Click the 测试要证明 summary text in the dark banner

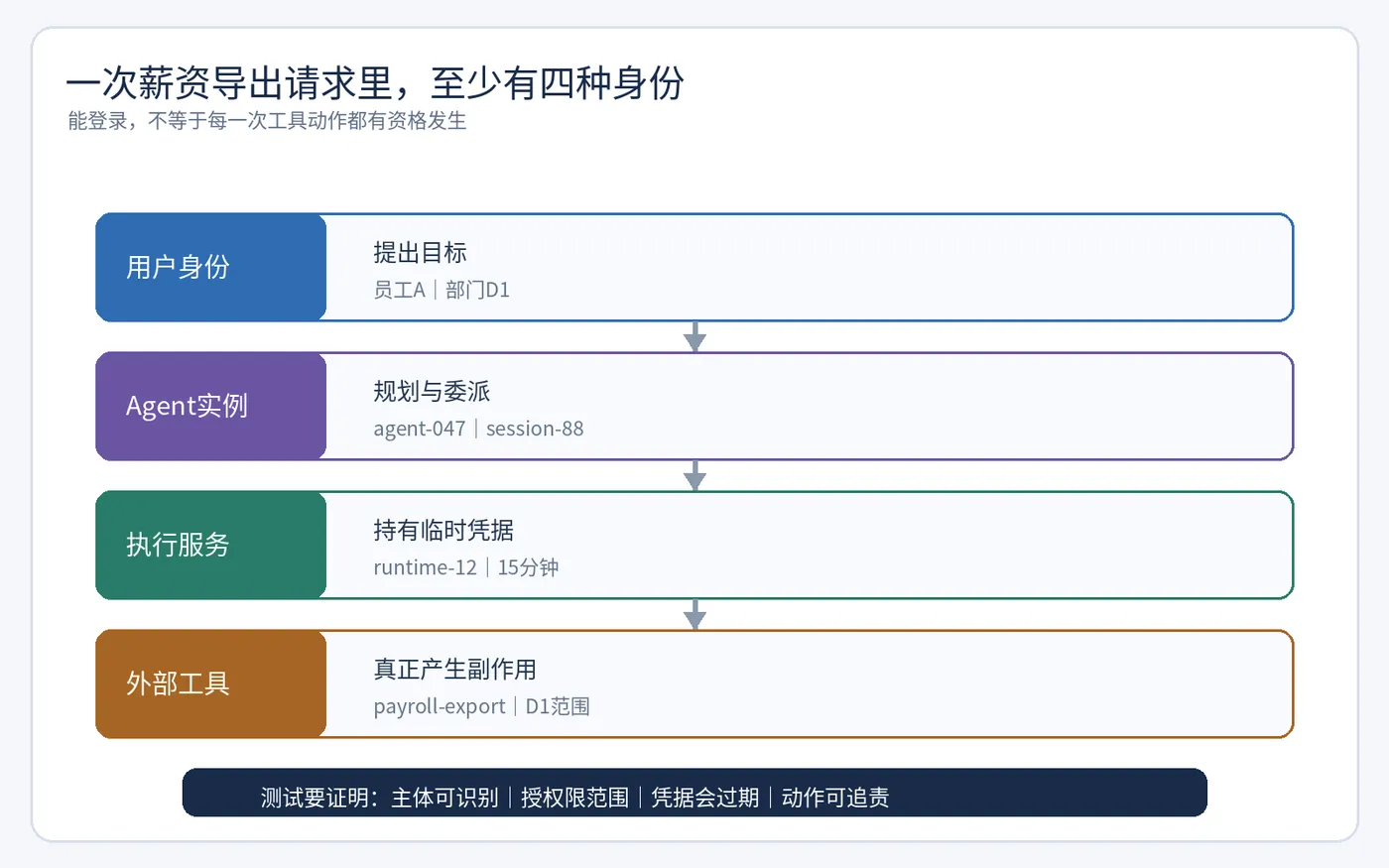point(574,798)
